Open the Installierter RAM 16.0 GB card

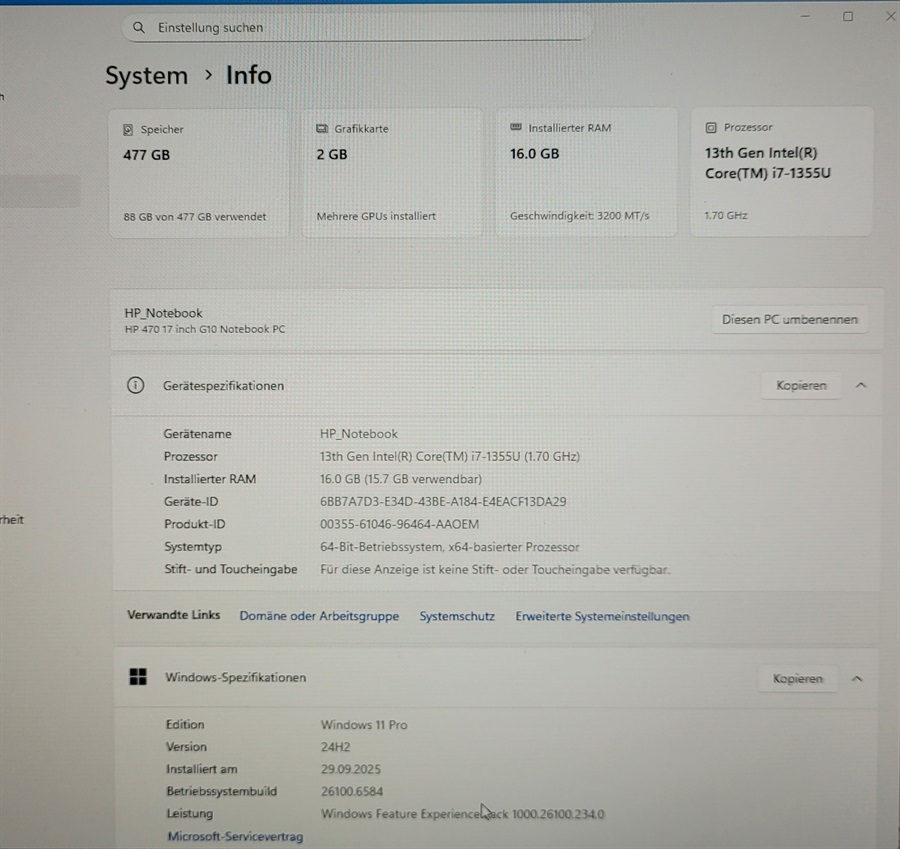(x=586, y=172)
